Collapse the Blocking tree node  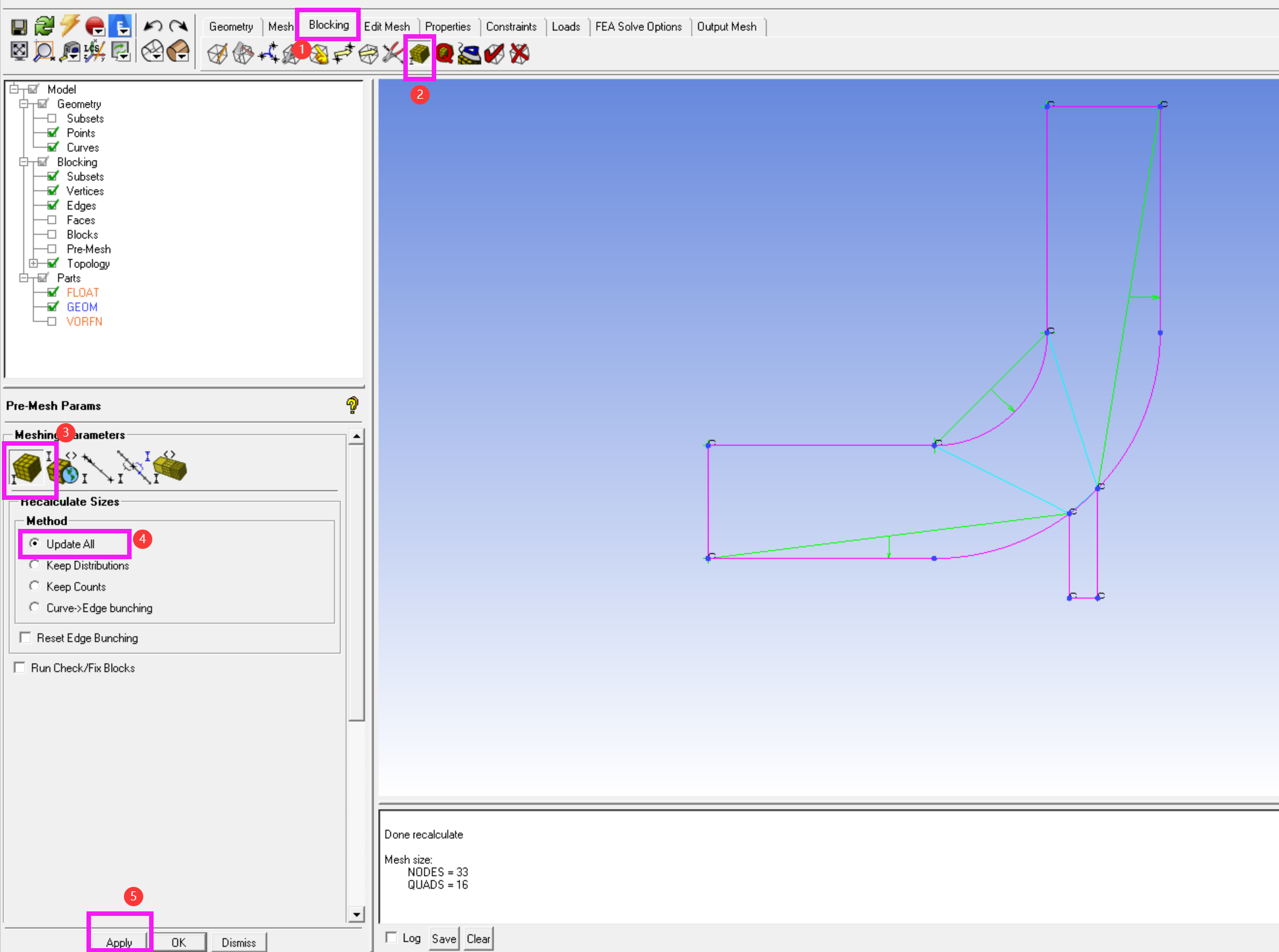click(x=24, y=162)
